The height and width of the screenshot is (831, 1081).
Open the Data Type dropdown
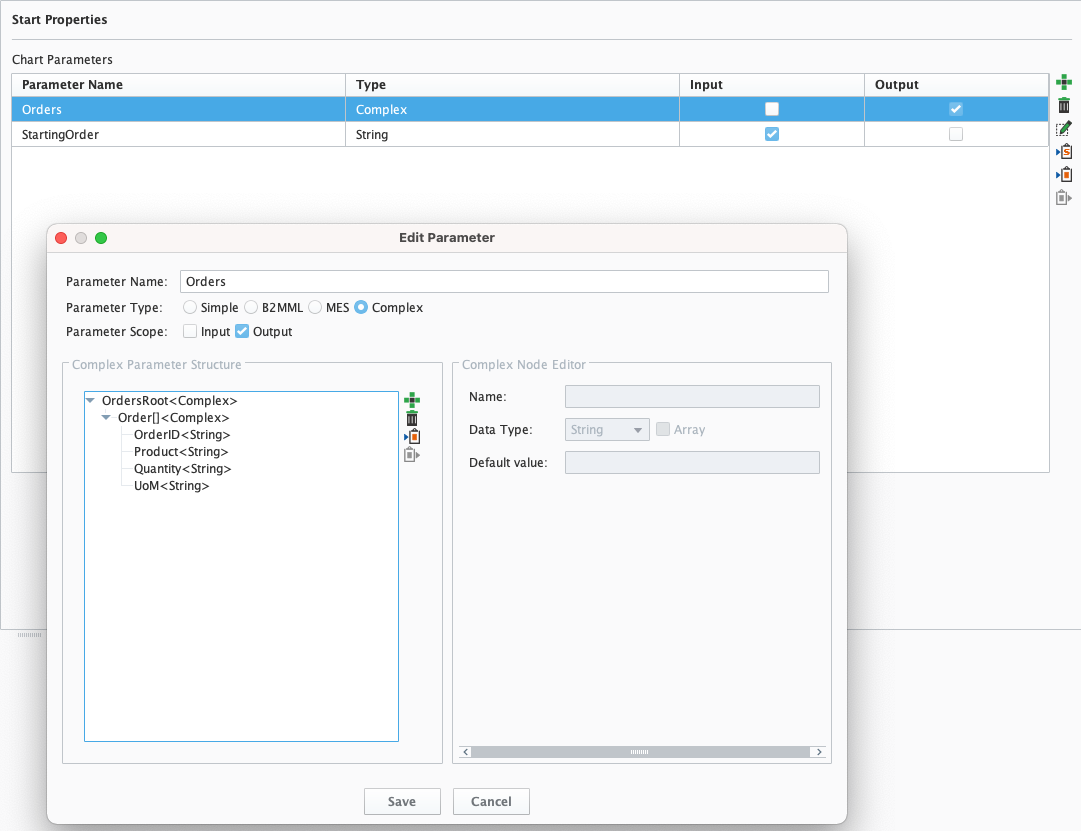[x=608, y=430]
